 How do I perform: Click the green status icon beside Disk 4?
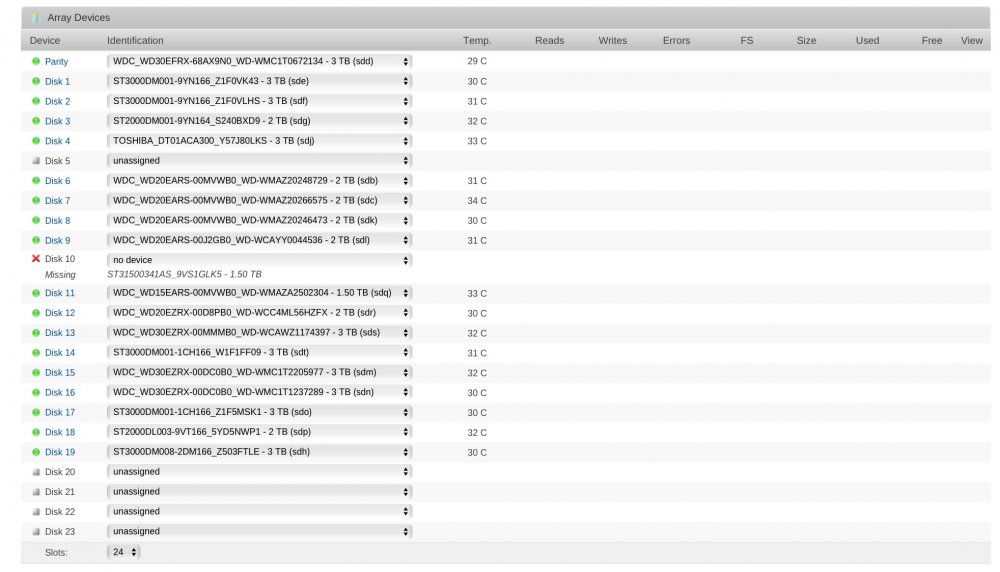click(36, 140)
